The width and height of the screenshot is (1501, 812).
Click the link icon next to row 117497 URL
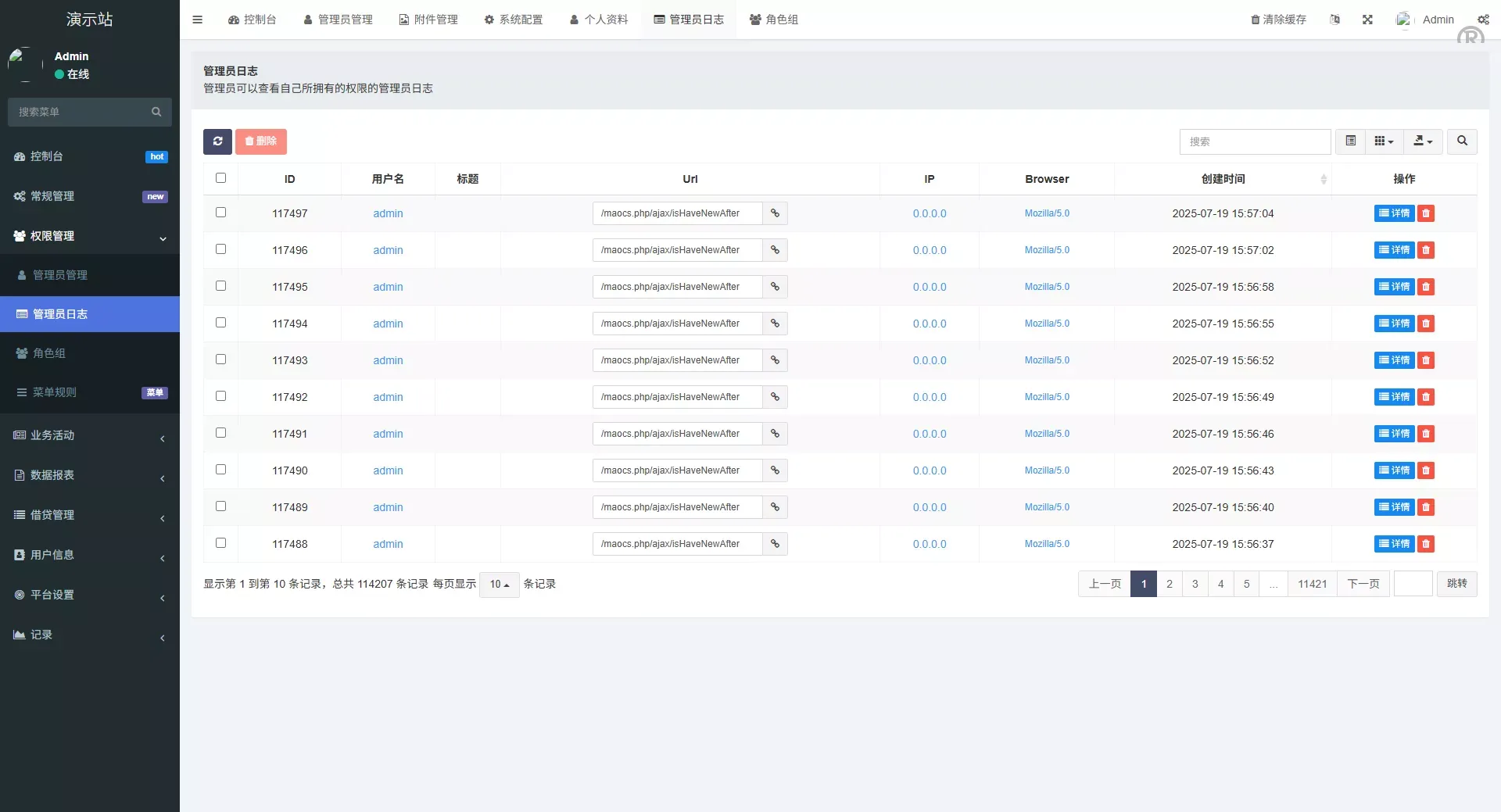click(775, 213)
